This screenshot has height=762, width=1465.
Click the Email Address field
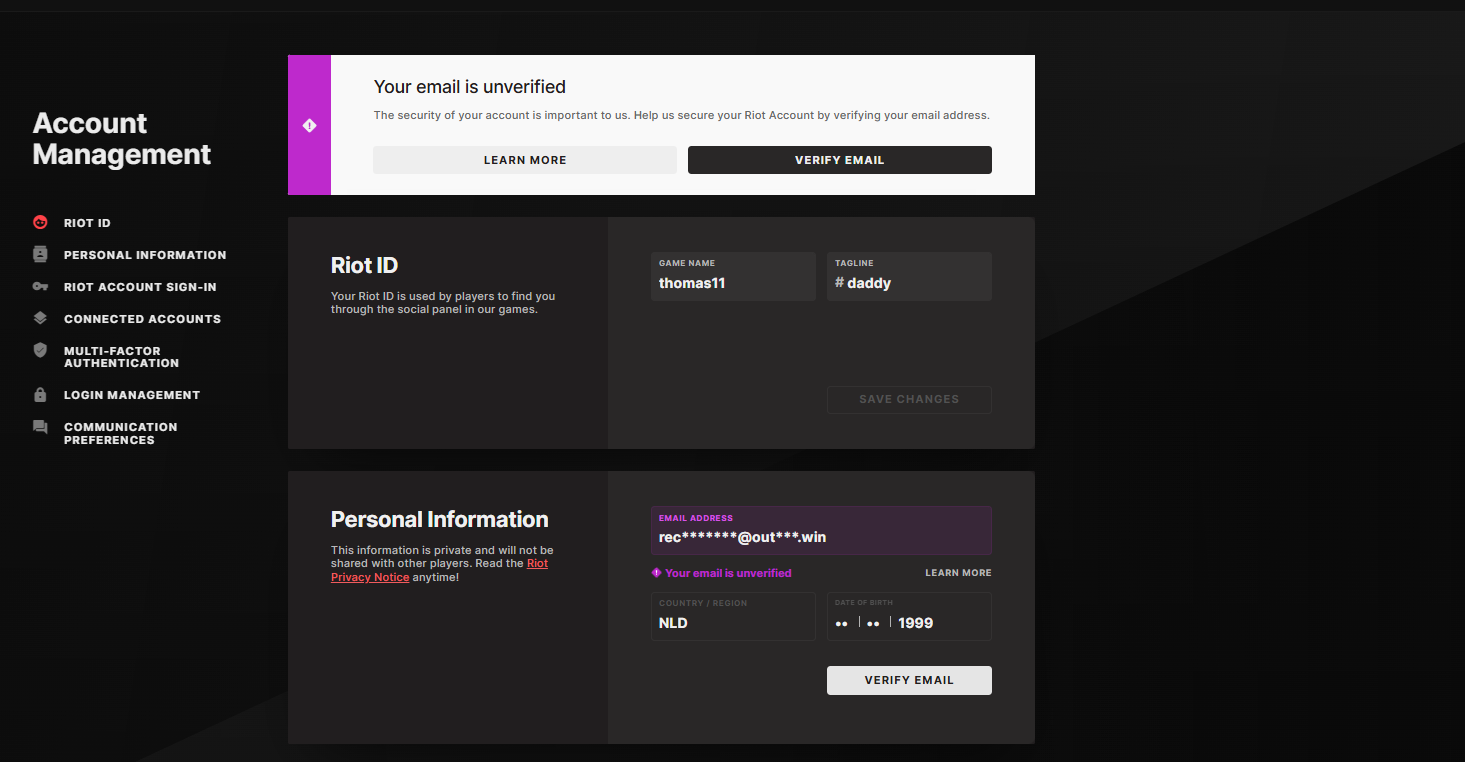(x=821, y=530)
